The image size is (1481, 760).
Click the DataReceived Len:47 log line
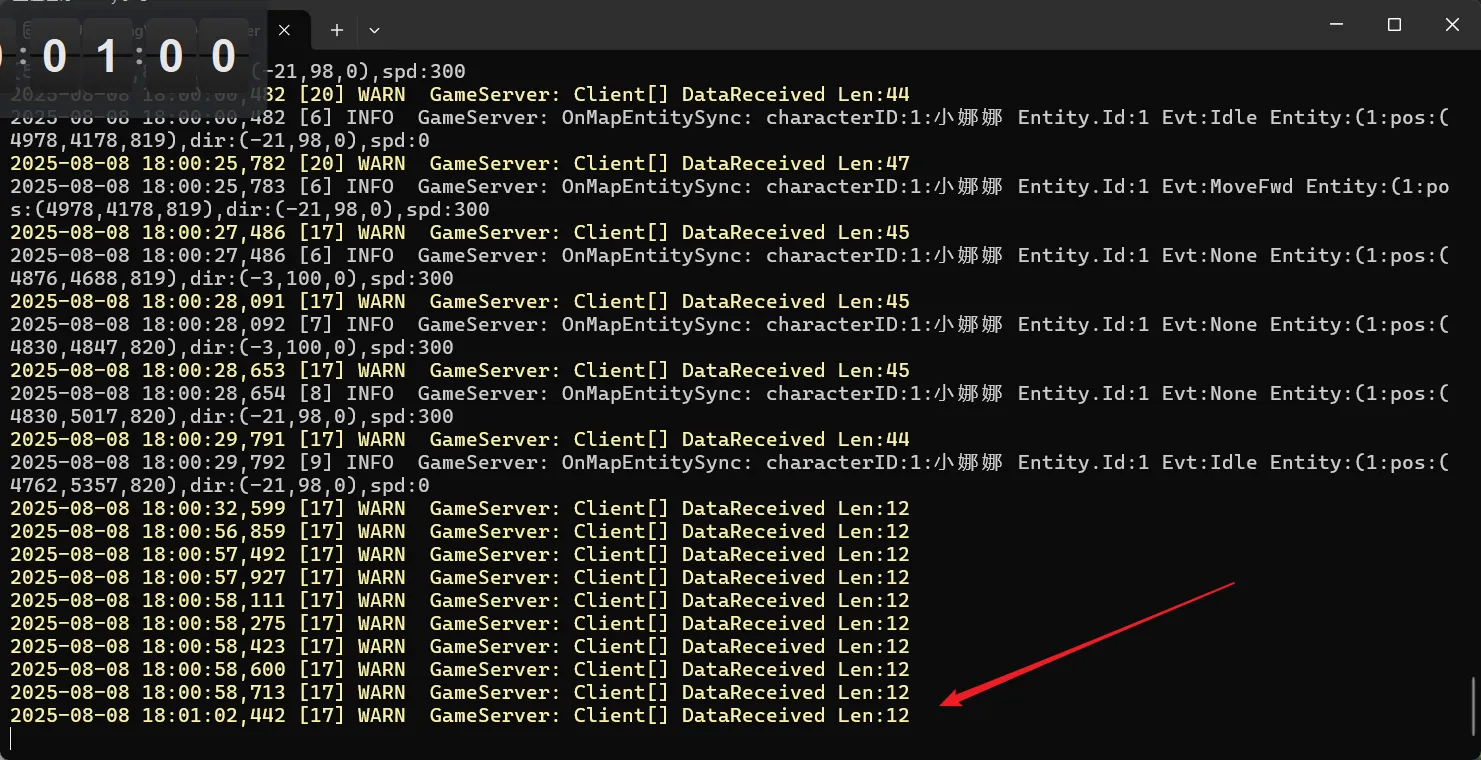point(459,164)
